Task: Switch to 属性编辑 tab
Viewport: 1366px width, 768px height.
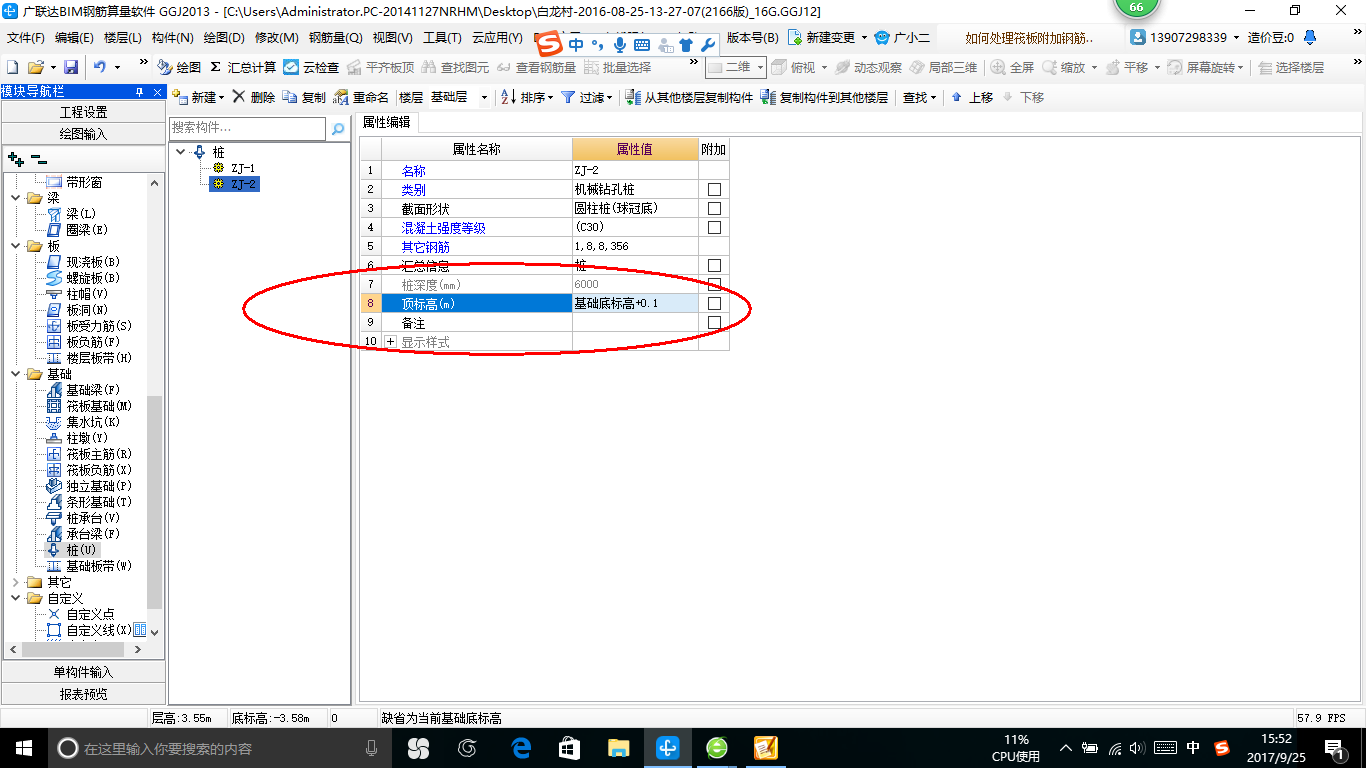Action: point(386,123)
